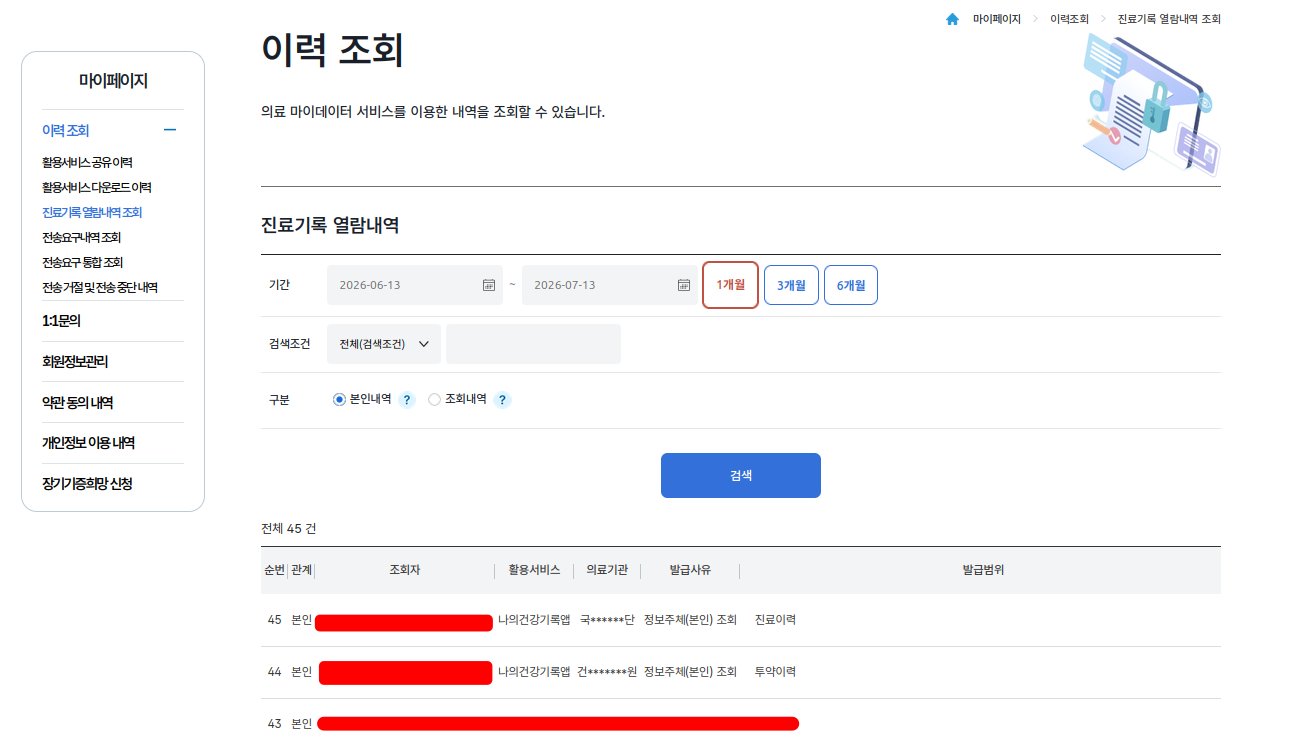
Task: Show help tooltip next to 본인내역
Action: pos(407,400)
